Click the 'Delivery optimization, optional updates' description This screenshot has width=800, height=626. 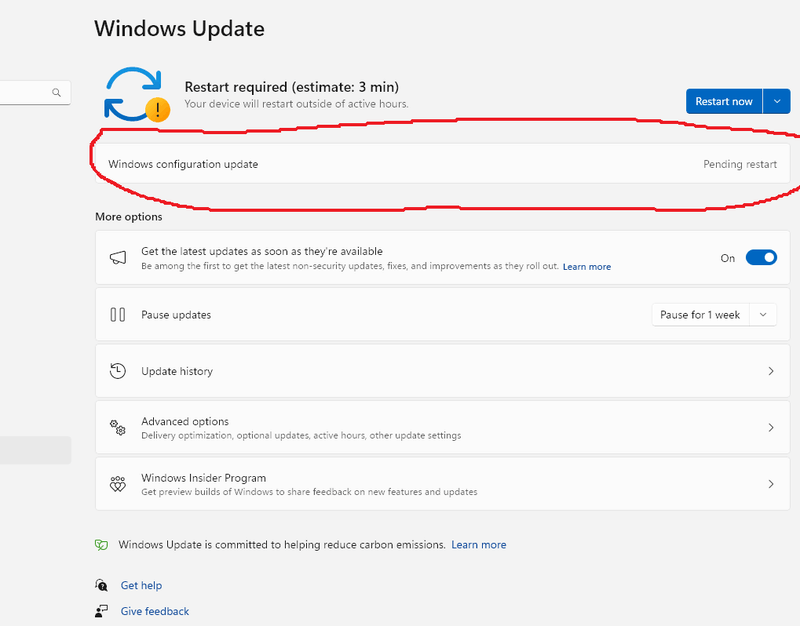point(301,436)
